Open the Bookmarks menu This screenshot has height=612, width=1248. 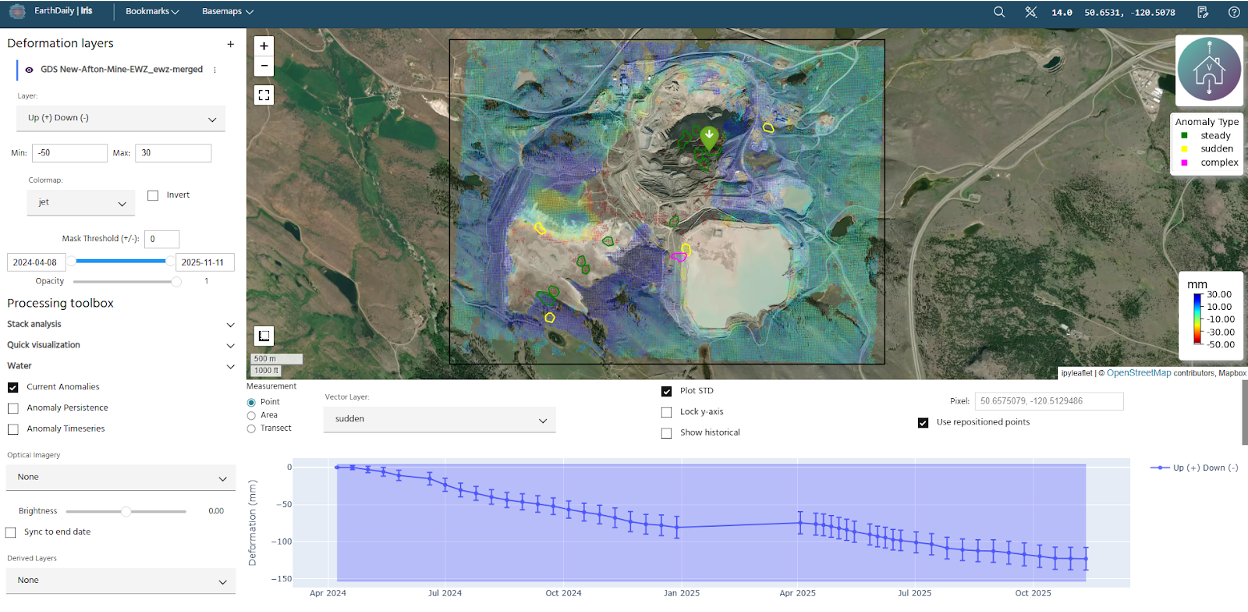pos(152,12)
